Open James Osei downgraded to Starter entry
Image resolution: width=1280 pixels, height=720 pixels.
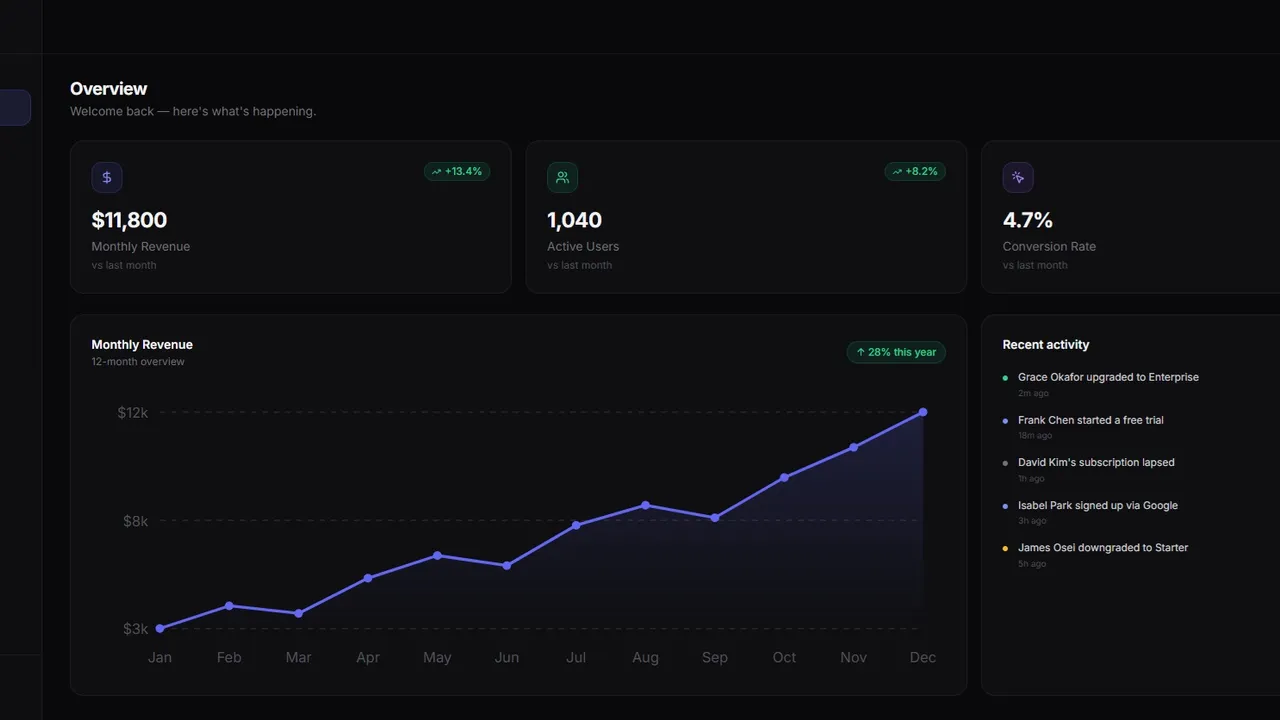point(1103,547)
